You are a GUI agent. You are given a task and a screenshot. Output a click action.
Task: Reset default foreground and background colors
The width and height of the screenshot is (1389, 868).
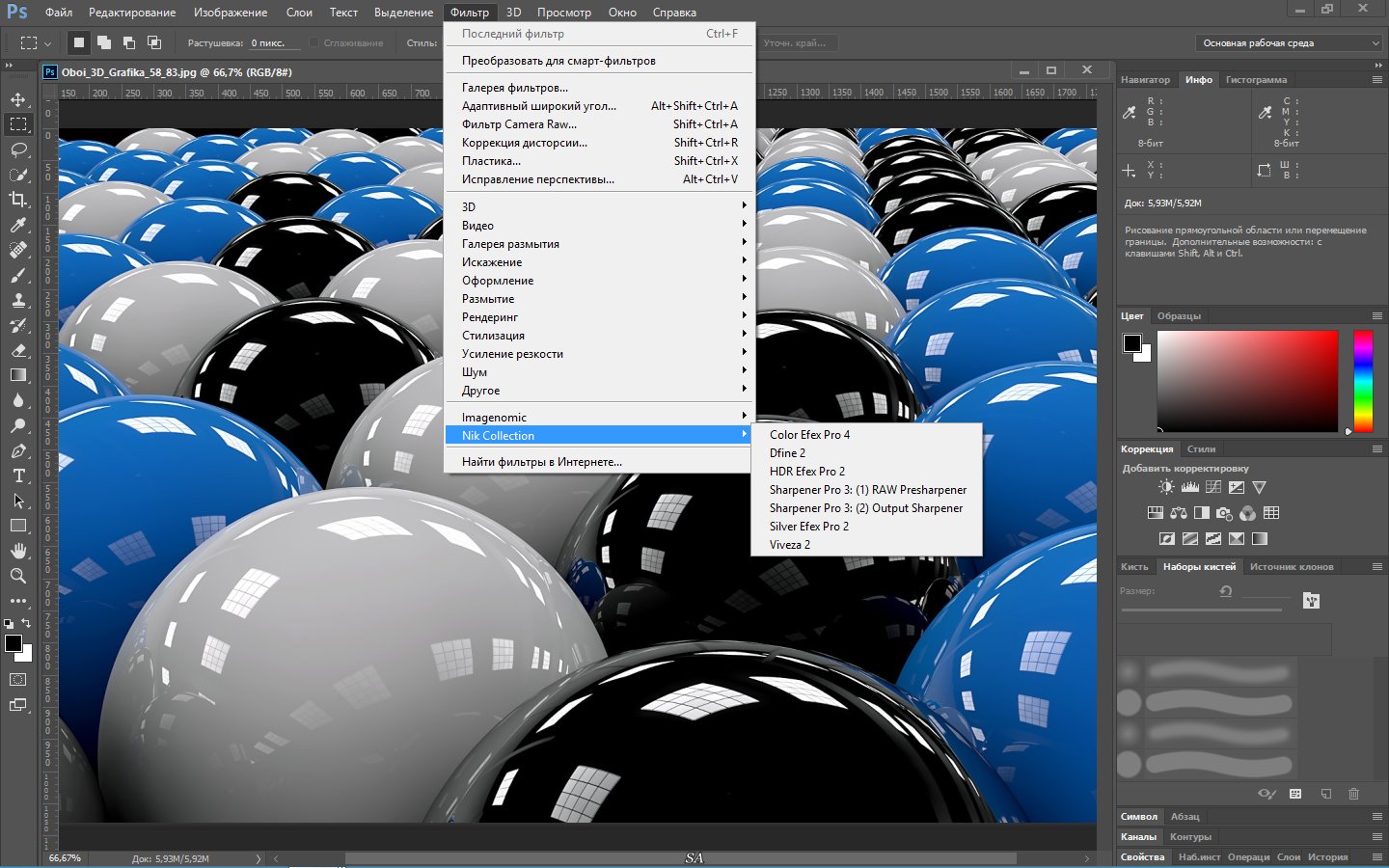9,623
